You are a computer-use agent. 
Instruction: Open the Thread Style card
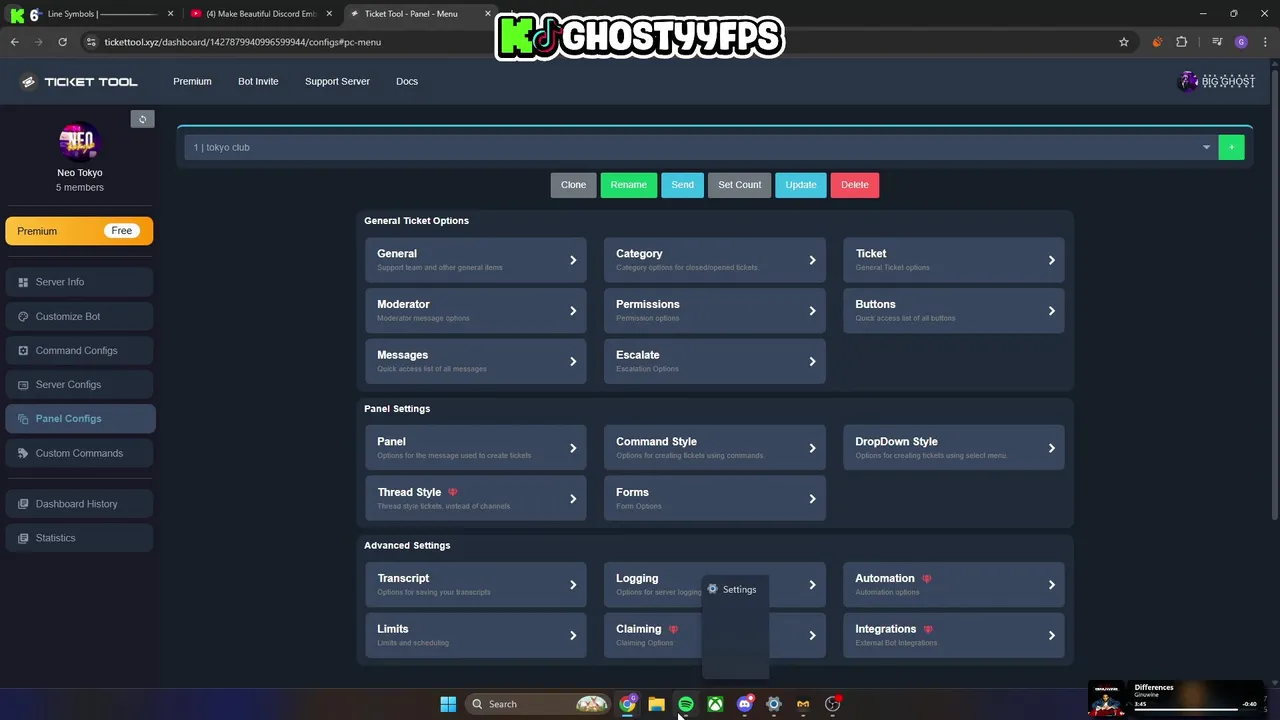click(475, 498)
